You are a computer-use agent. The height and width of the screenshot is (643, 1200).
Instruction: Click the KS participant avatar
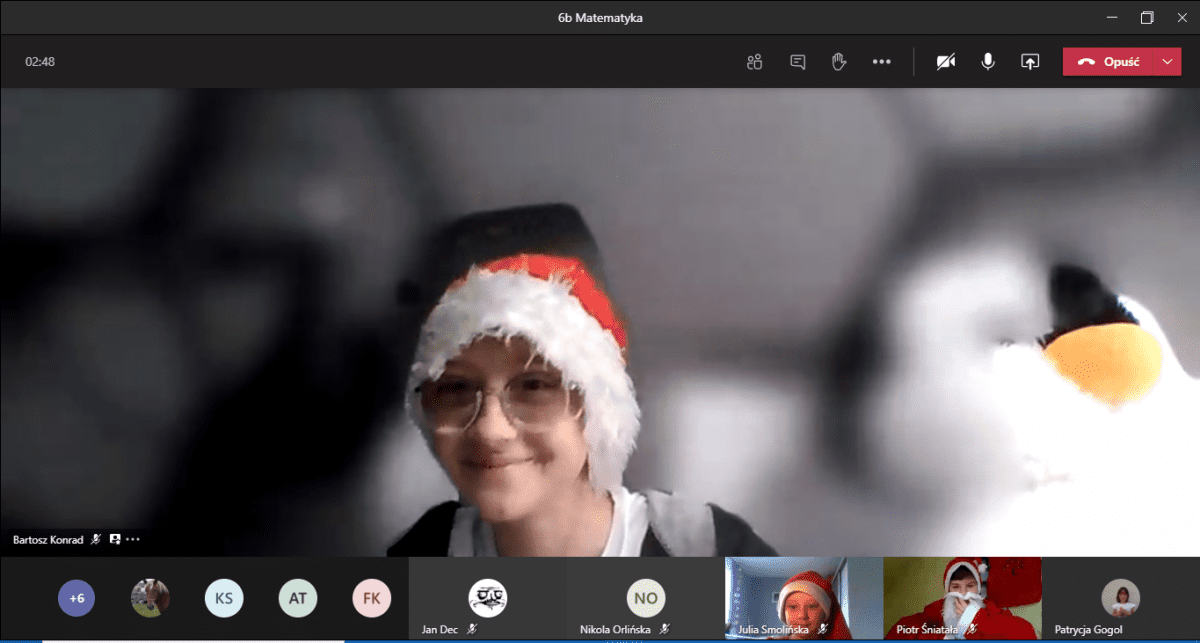pos(224,599)
